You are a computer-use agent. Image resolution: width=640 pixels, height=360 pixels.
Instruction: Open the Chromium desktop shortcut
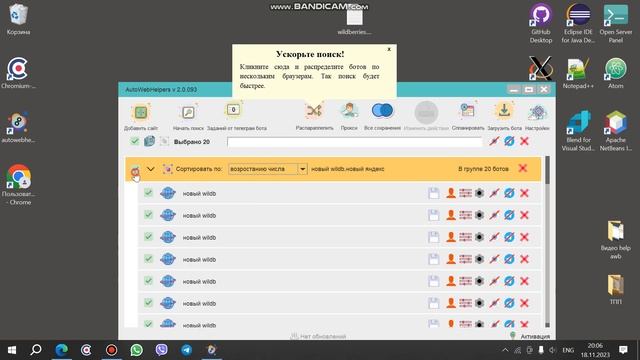[18, 73]
